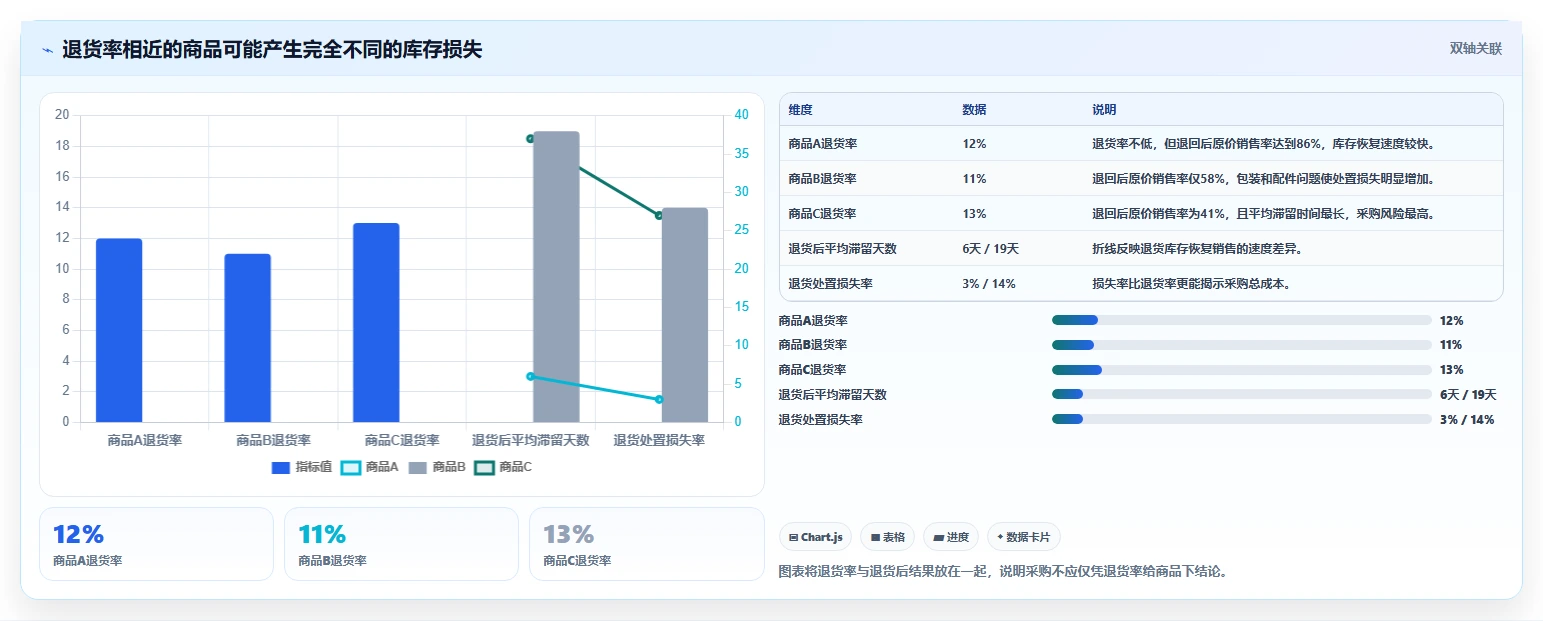Click the 数据卡片 tag chip
The image size is (1543, 621).
pos(1024,537)
